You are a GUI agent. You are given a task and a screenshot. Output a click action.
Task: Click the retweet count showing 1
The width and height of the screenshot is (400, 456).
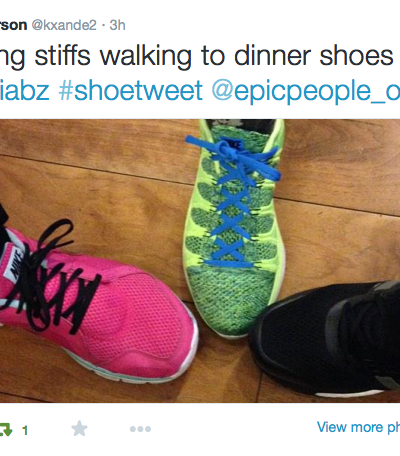coord(25,431)
